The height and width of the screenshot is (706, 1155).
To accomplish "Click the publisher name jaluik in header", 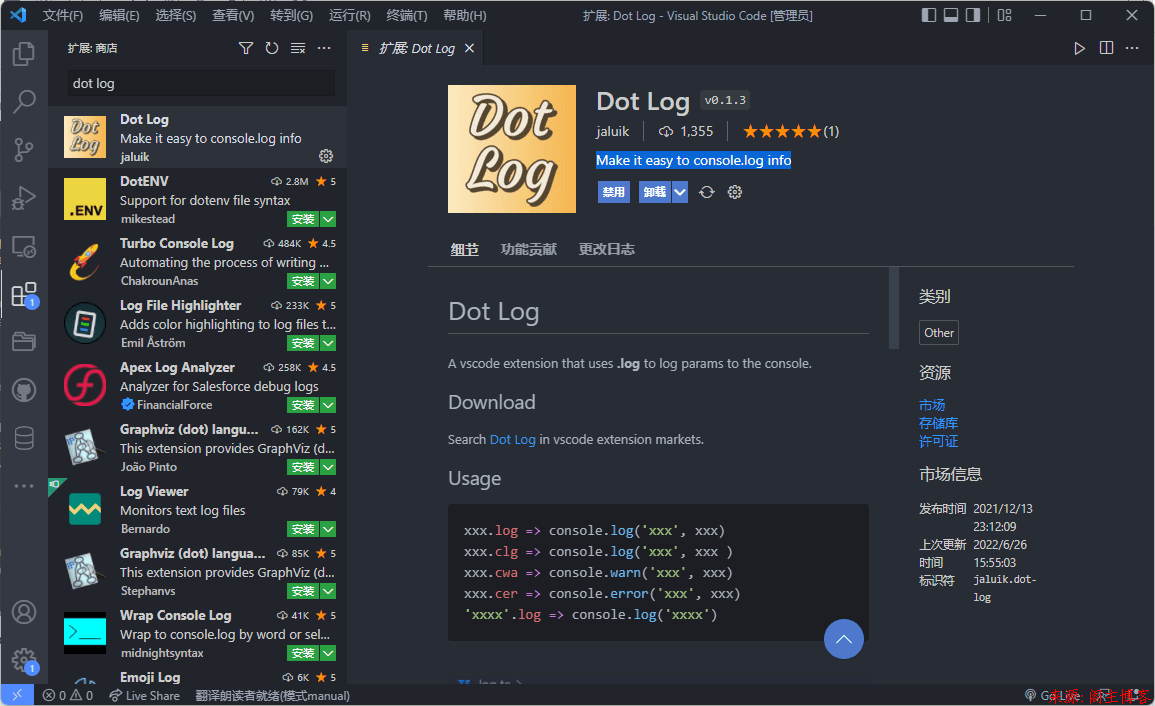I will pyautogui.click(x=613, y=131).
